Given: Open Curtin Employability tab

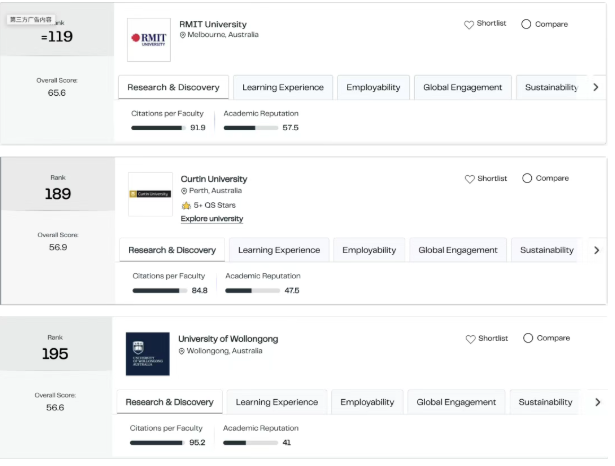Looking at the screenshot, I should tap(369, 250).
